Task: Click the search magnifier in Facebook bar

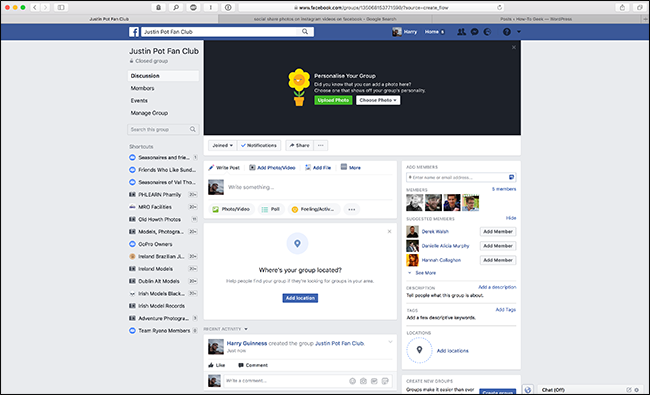Action: tap(305, 32)
